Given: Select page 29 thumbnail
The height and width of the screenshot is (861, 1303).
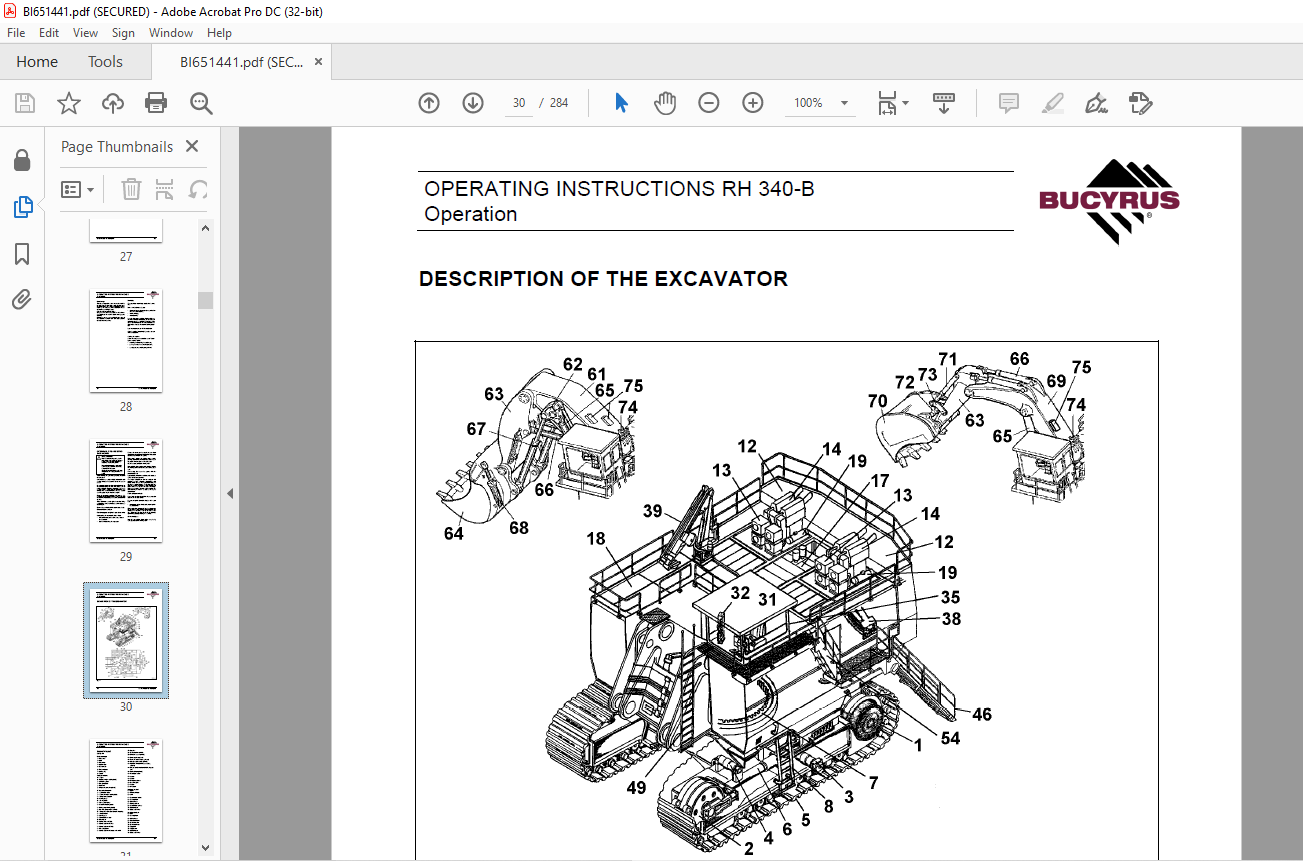Looking at the screenshot, I should coord(126,491).
